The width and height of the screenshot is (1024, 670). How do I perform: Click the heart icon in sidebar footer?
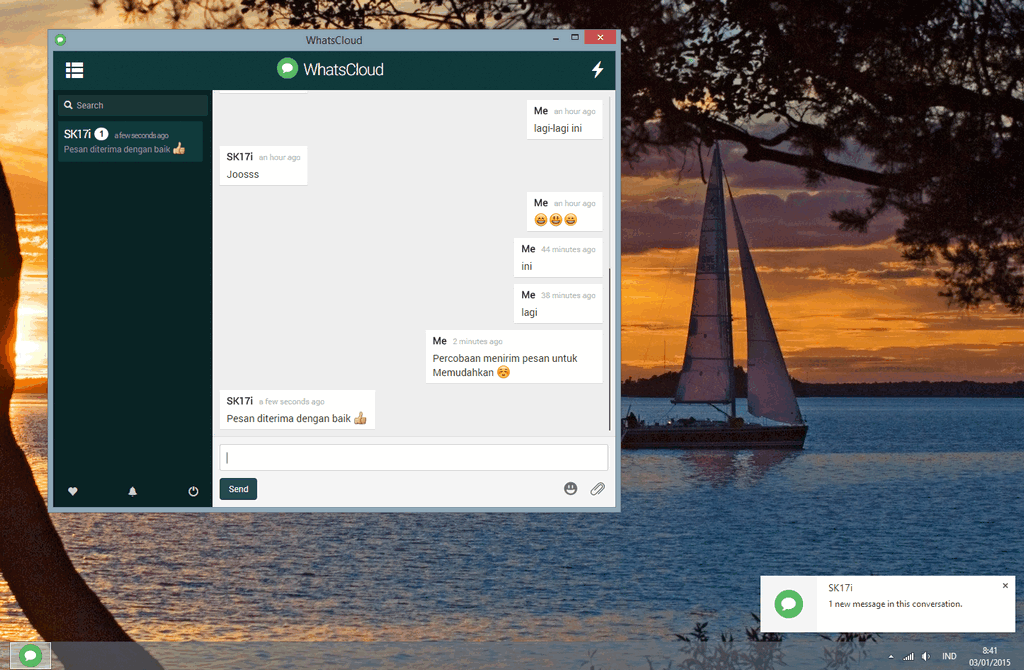click(x=72, y=491)
